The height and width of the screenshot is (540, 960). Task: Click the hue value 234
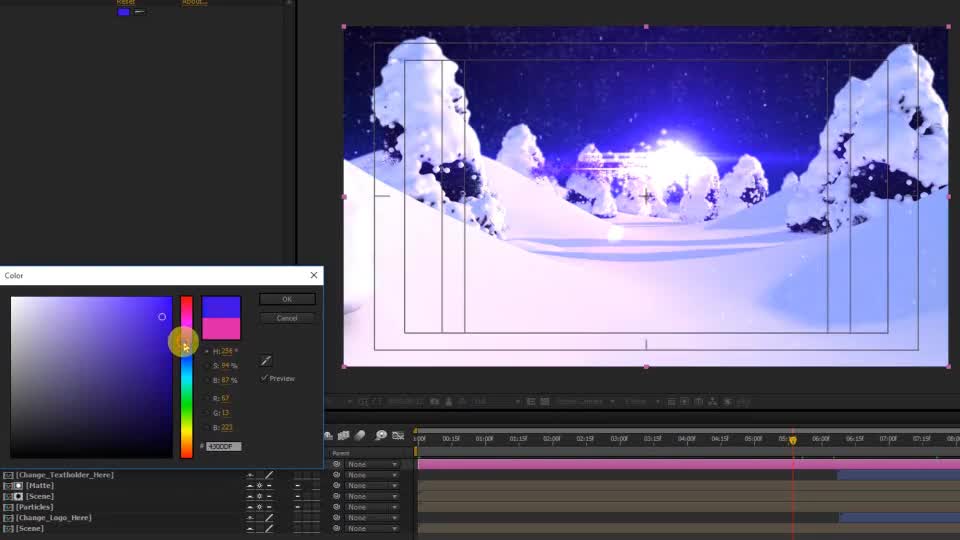click(x=227, y=351)
